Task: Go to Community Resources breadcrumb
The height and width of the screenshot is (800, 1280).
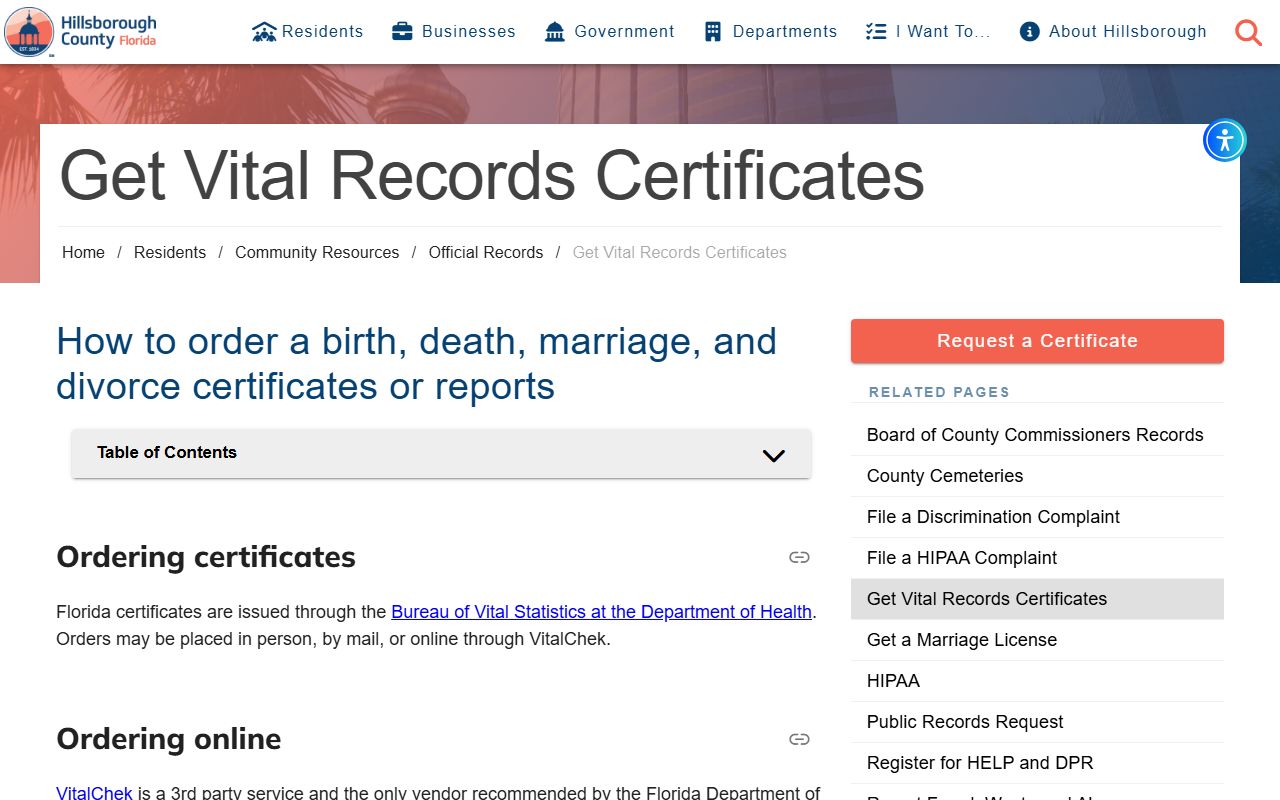Action: coord(317,253)
